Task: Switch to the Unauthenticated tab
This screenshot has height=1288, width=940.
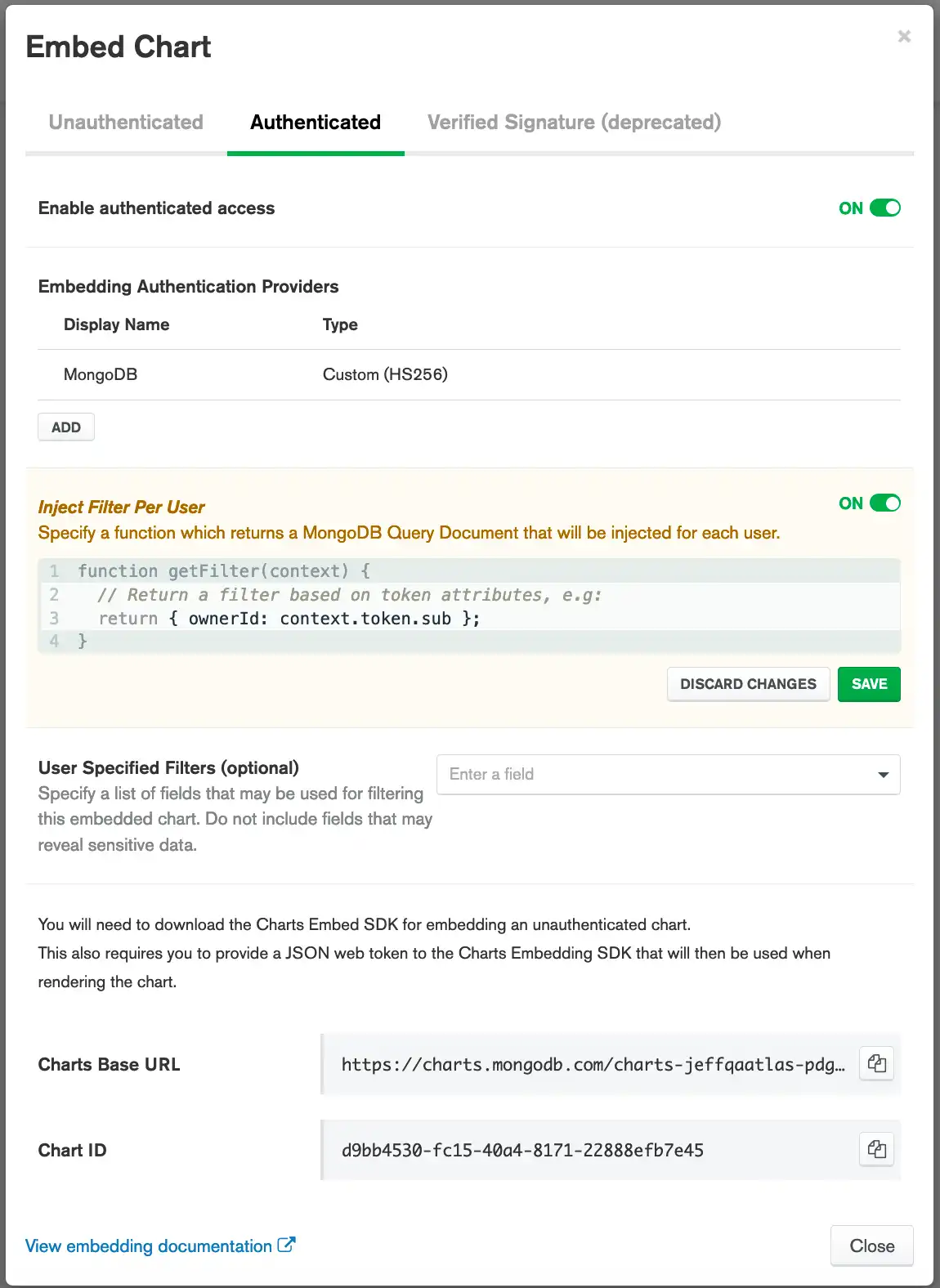Action: [x=126, y=123]
